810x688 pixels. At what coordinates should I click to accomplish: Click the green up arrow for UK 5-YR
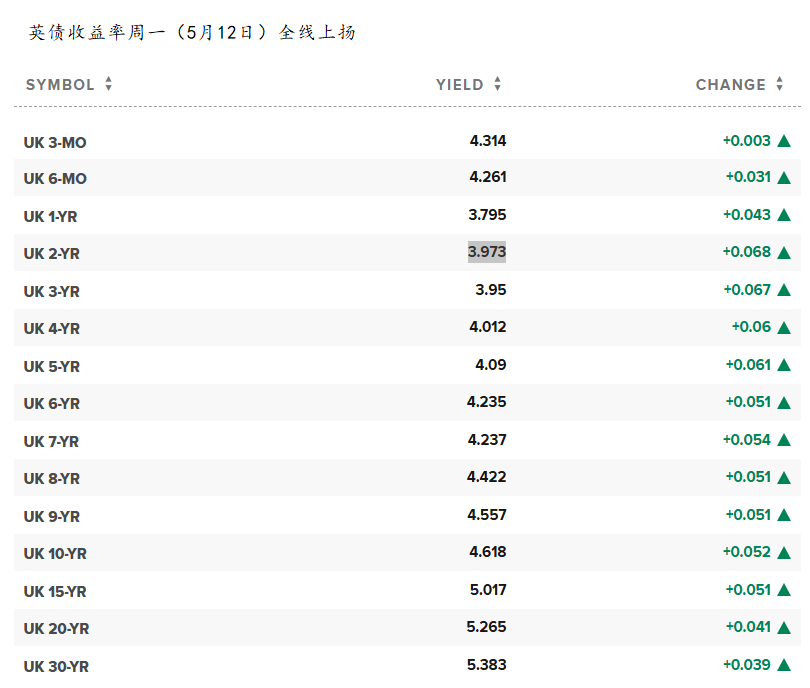[x=784, y=366]
